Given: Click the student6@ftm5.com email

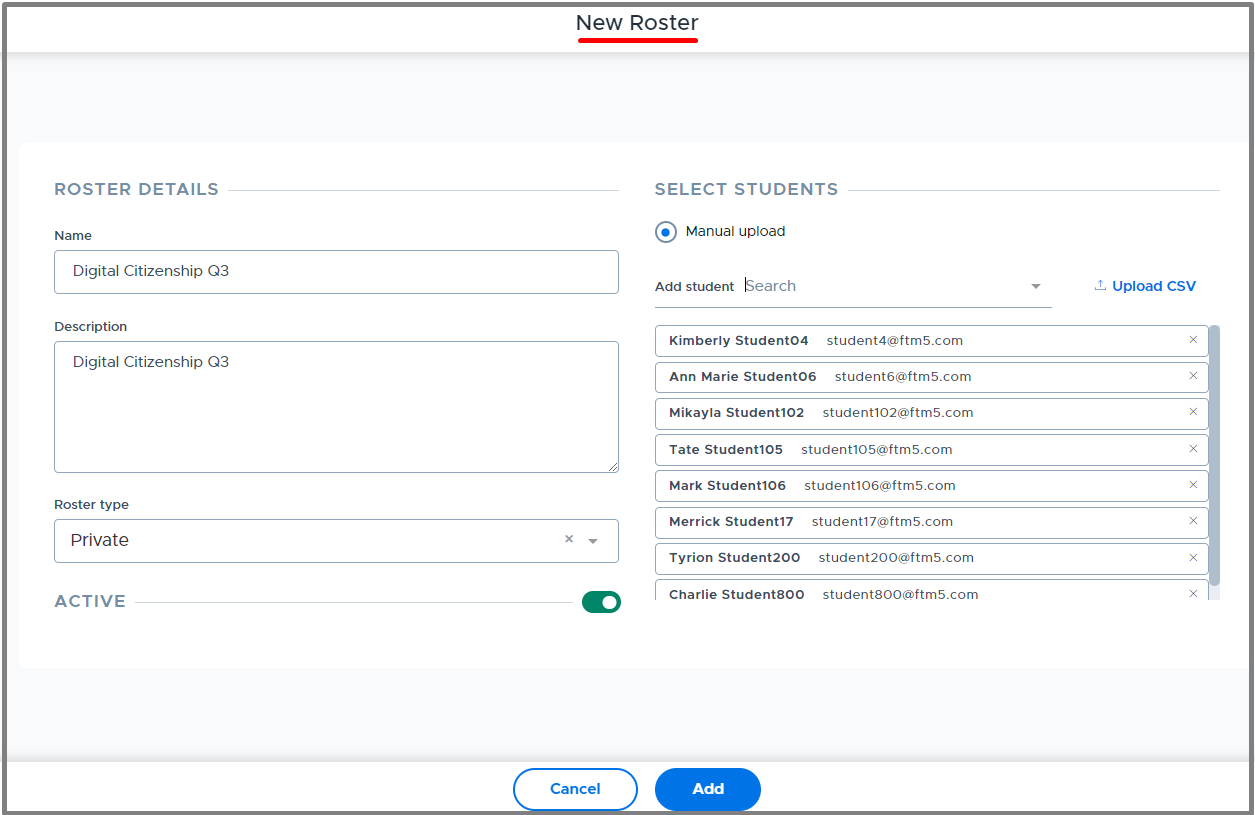Looking at the screenshot, I should (x=903, y=377).
